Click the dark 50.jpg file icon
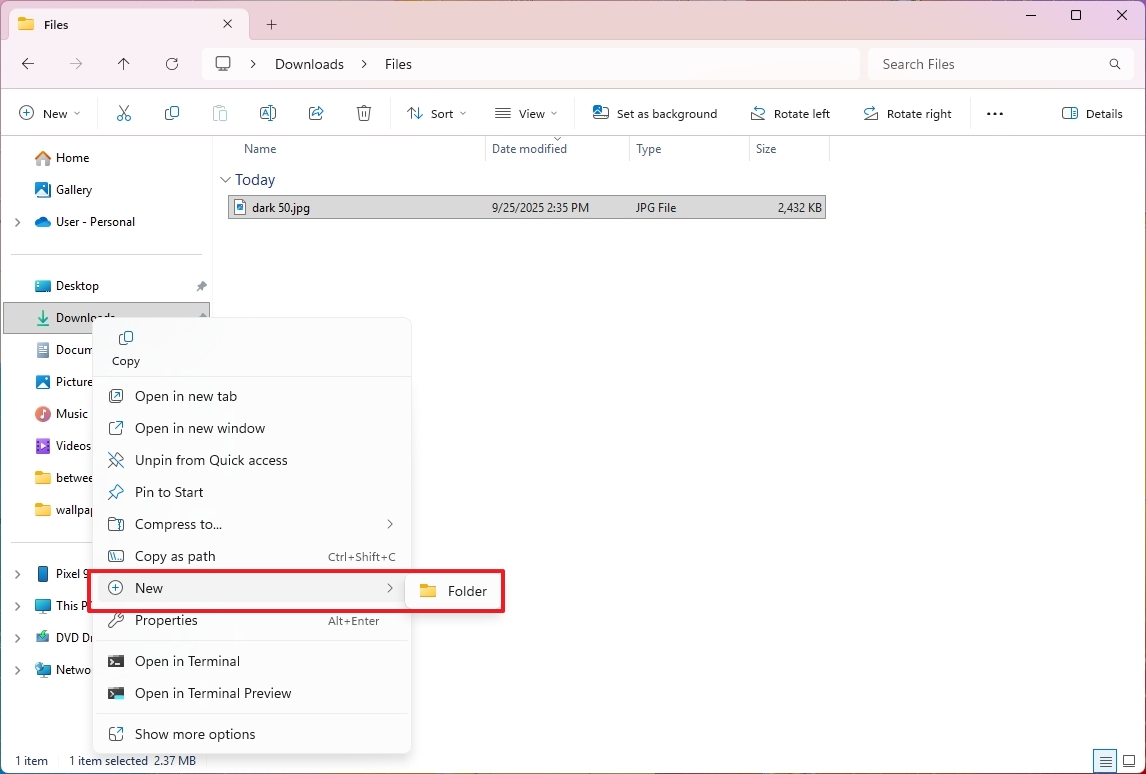Viewport: 1146px width, 774px height. point(240,208)
